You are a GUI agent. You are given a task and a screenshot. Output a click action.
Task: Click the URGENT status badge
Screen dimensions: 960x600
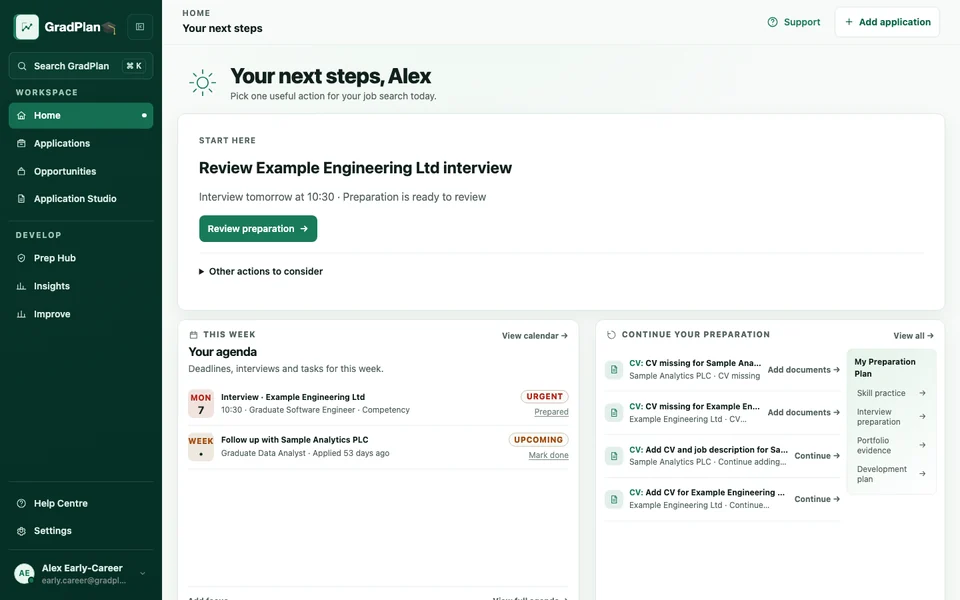click(544, 397)
